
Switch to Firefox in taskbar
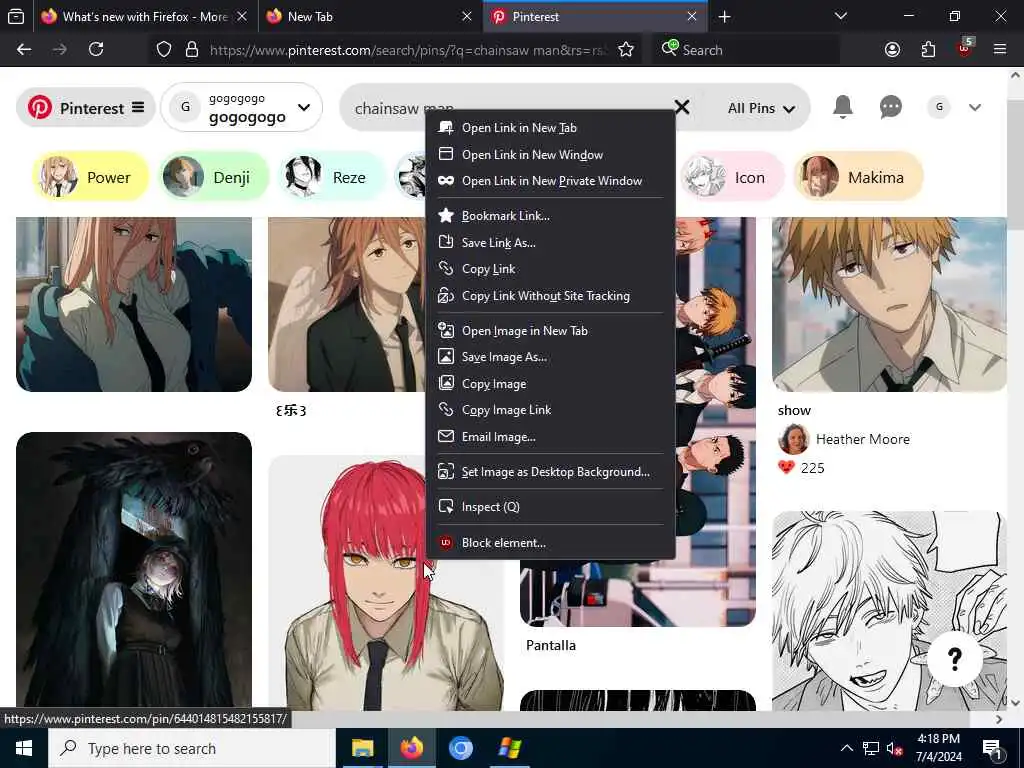tap(411, 748)
